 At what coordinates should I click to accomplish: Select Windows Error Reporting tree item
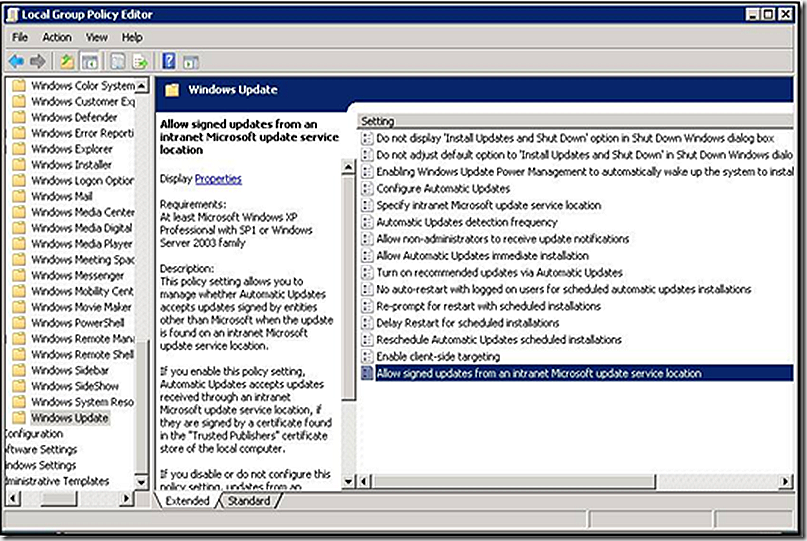82,133
